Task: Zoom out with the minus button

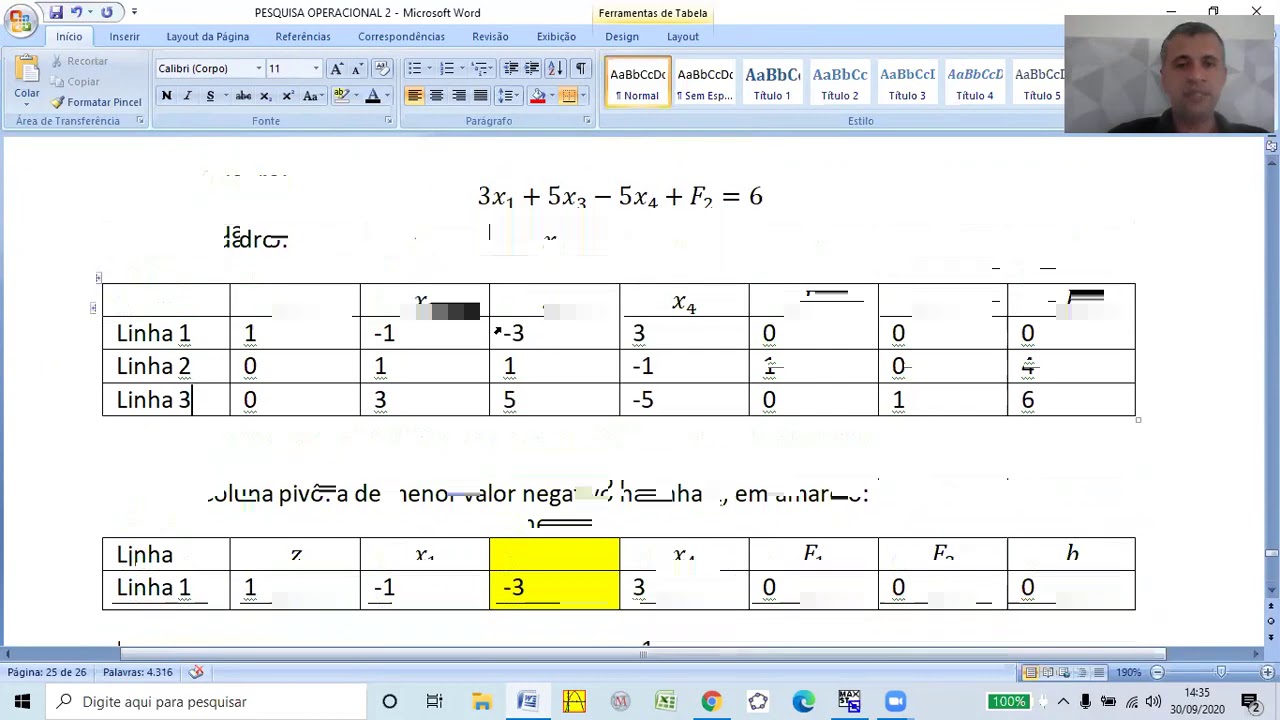Action: [x=1157, y=673]
